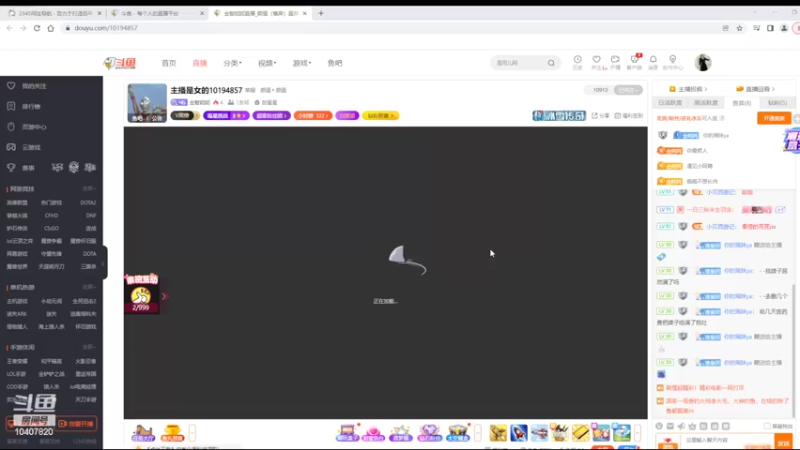
Task: Expand the 游戏 dropdown menu
Action: click(x=302, y=63)
